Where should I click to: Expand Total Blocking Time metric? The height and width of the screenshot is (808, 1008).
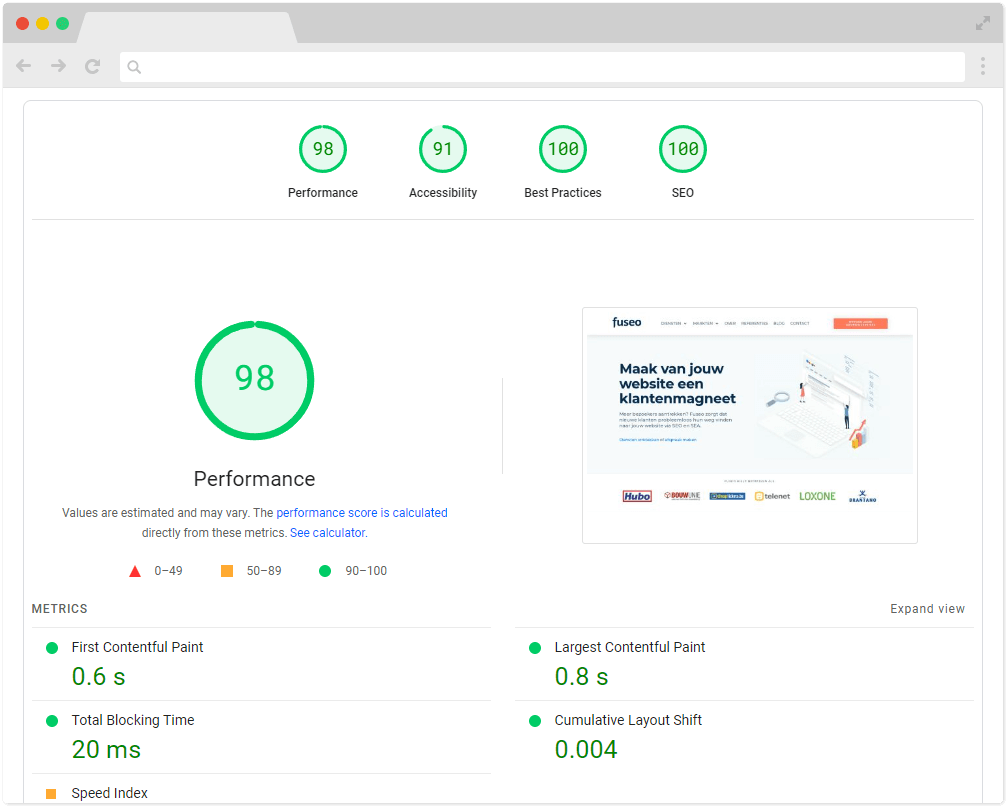pos(261,737)
